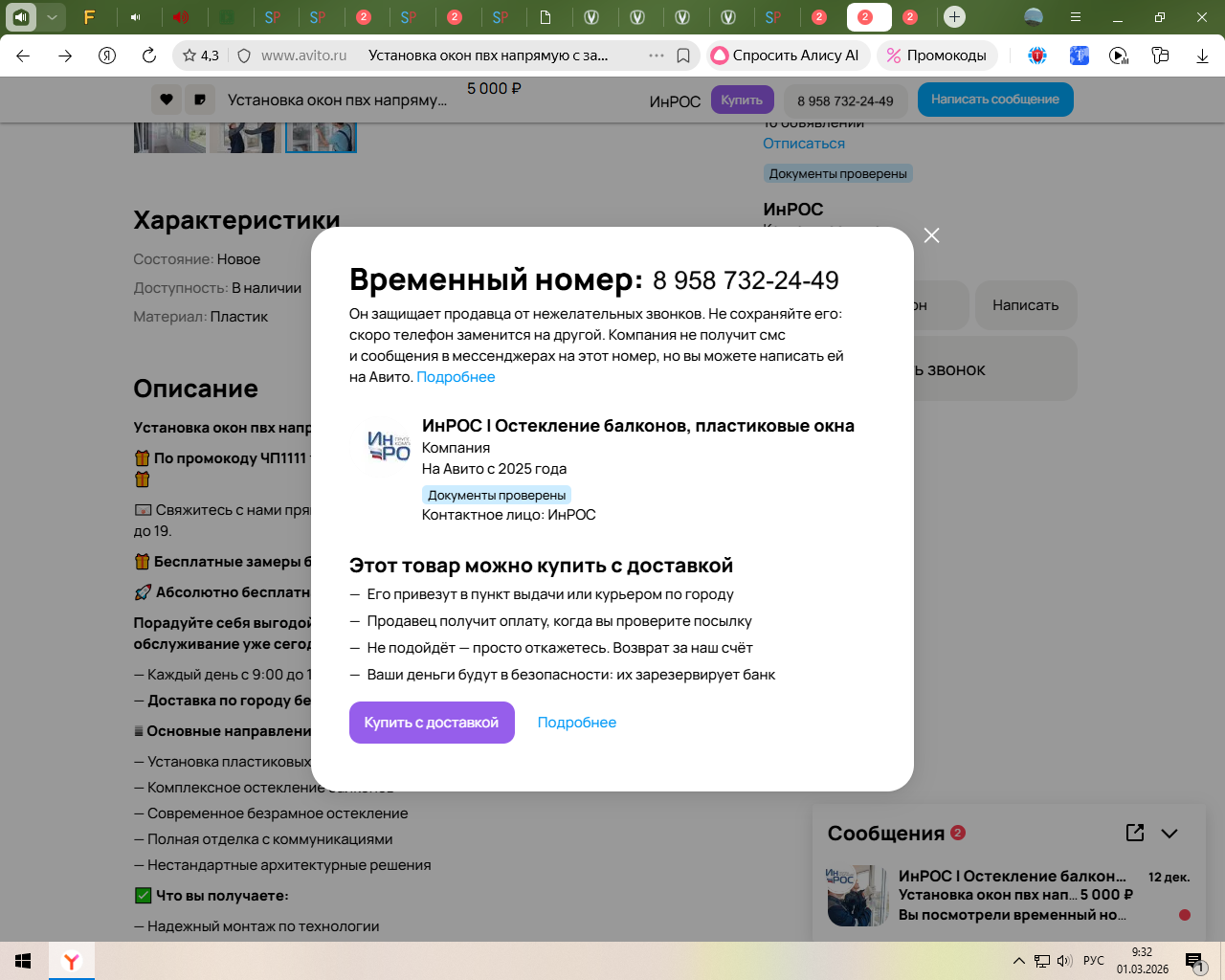
Task: Open the browser main menu (three lines)
Action: click(x=1076, y=16)
